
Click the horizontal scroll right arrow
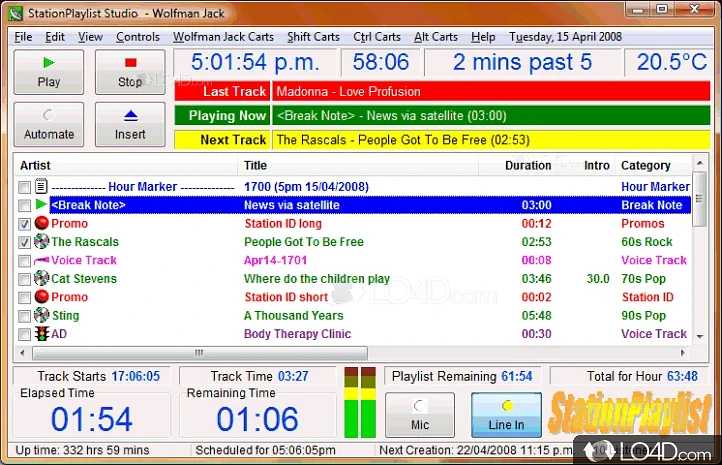[682, 353]
